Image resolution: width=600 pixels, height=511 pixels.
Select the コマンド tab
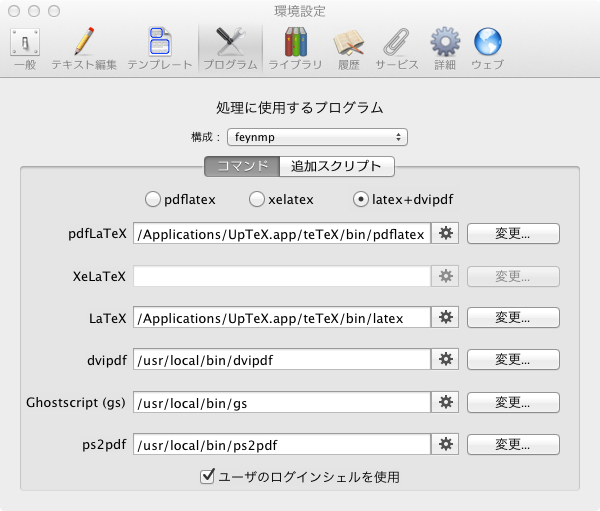pyautogui.click(x=241, y=166)
